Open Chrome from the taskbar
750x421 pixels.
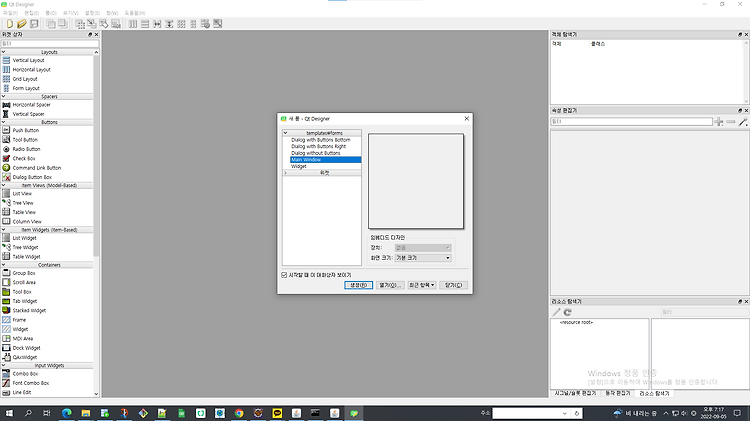(239, 413)
